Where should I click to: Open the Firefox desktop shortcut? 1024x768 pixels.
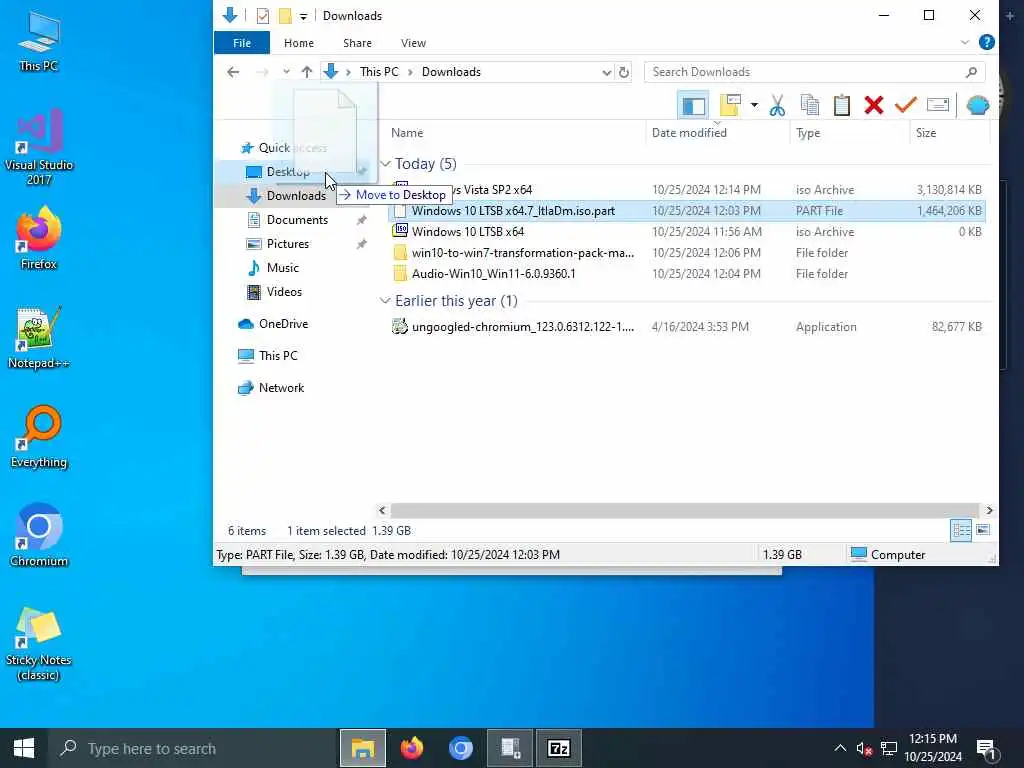tap(39, 238)
